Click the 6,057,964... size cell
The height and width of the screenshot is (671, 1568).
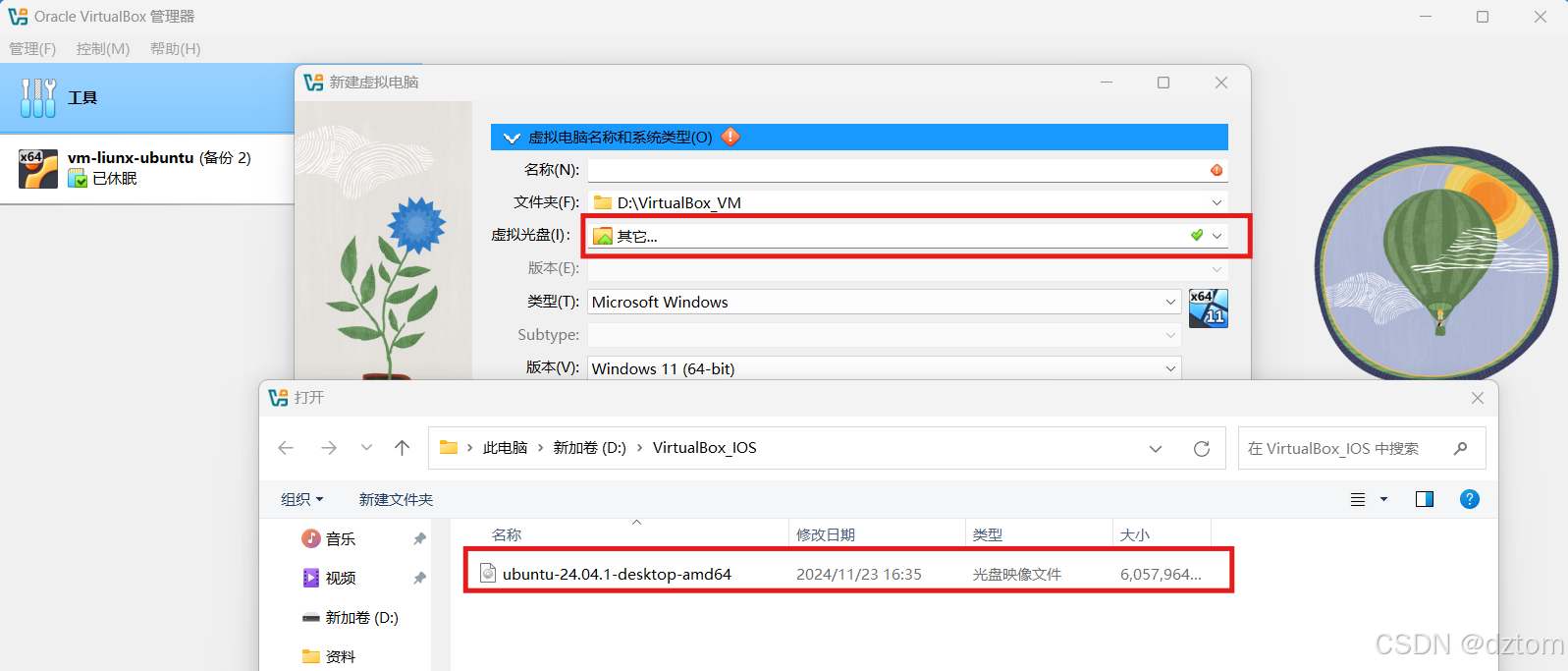1161,575
